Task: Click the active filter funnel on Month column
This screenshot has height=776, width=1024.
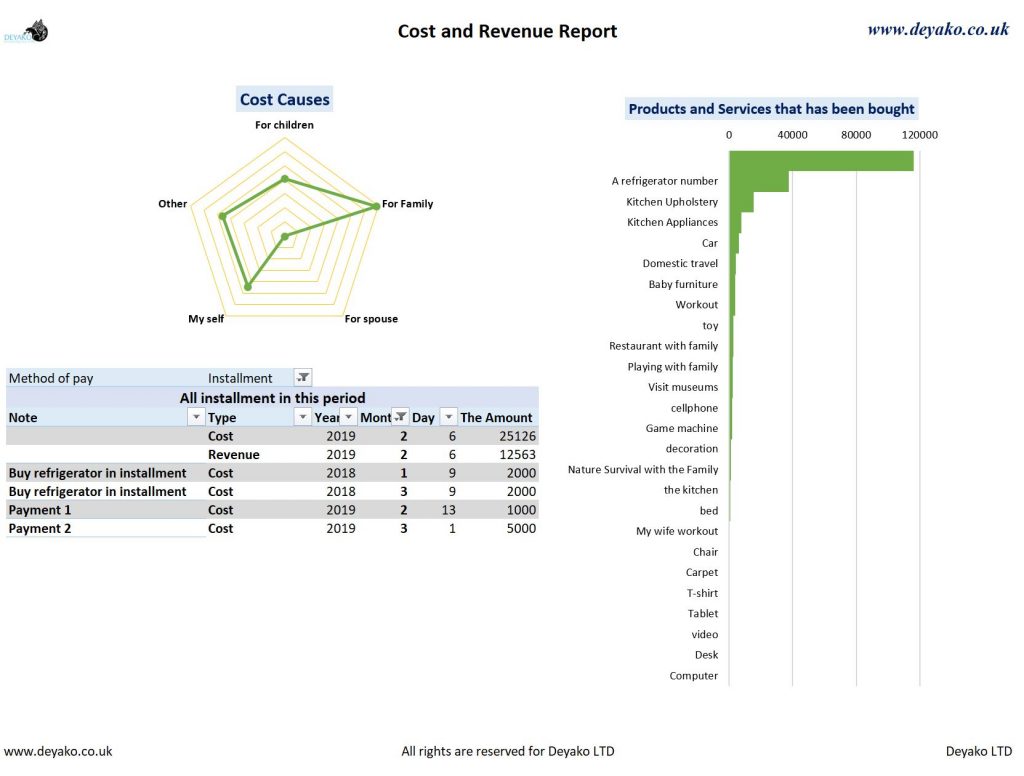Action: tap(400, 417)
